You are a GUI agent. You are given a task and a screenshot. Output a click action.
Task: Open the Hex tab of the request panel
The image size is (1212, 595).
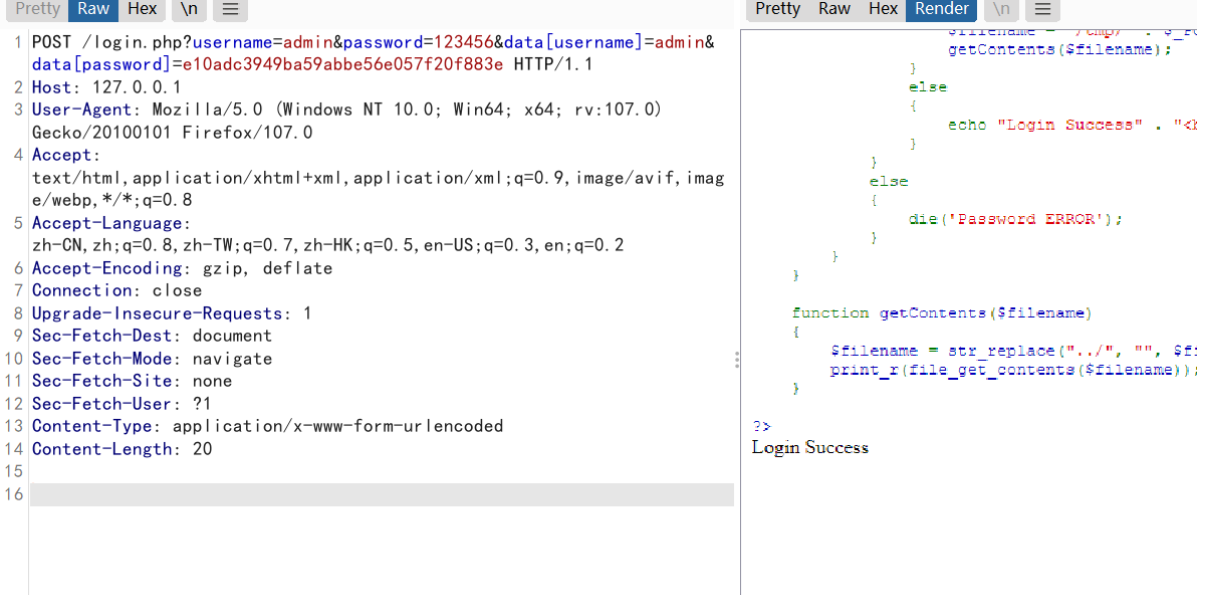[x=142, y=10]
